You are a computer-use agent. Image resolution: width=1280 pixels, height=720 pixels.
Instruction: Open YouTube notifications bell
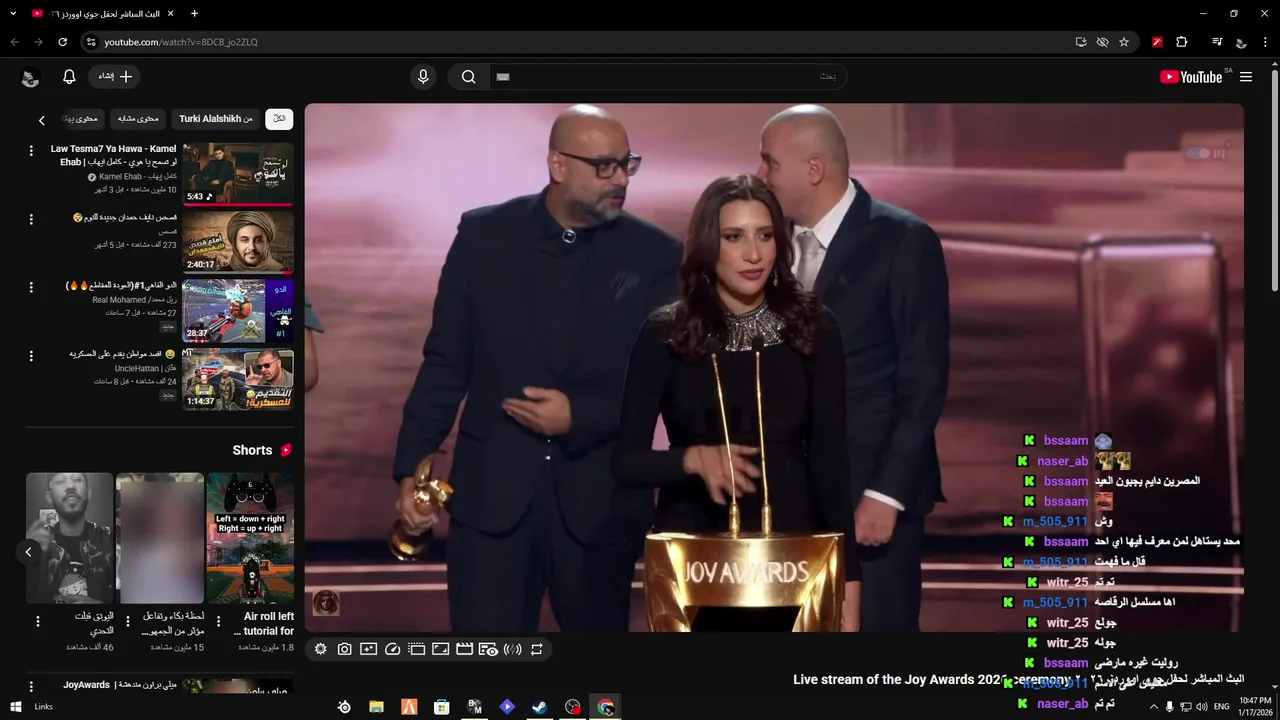[x=69, y=77]
